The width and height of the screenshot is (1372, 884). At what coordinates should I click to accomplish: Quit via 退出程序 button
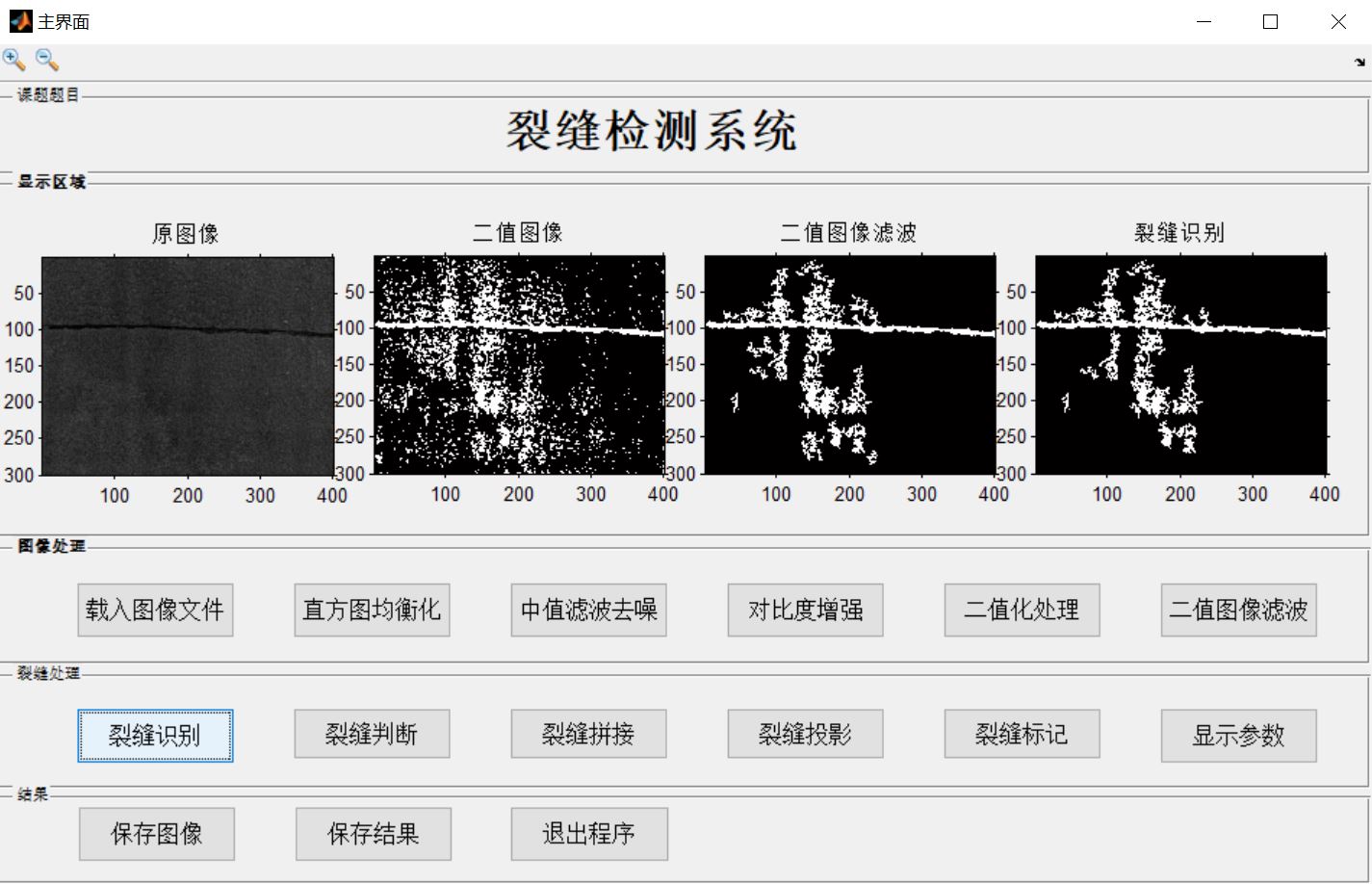[x=589, y=834]
